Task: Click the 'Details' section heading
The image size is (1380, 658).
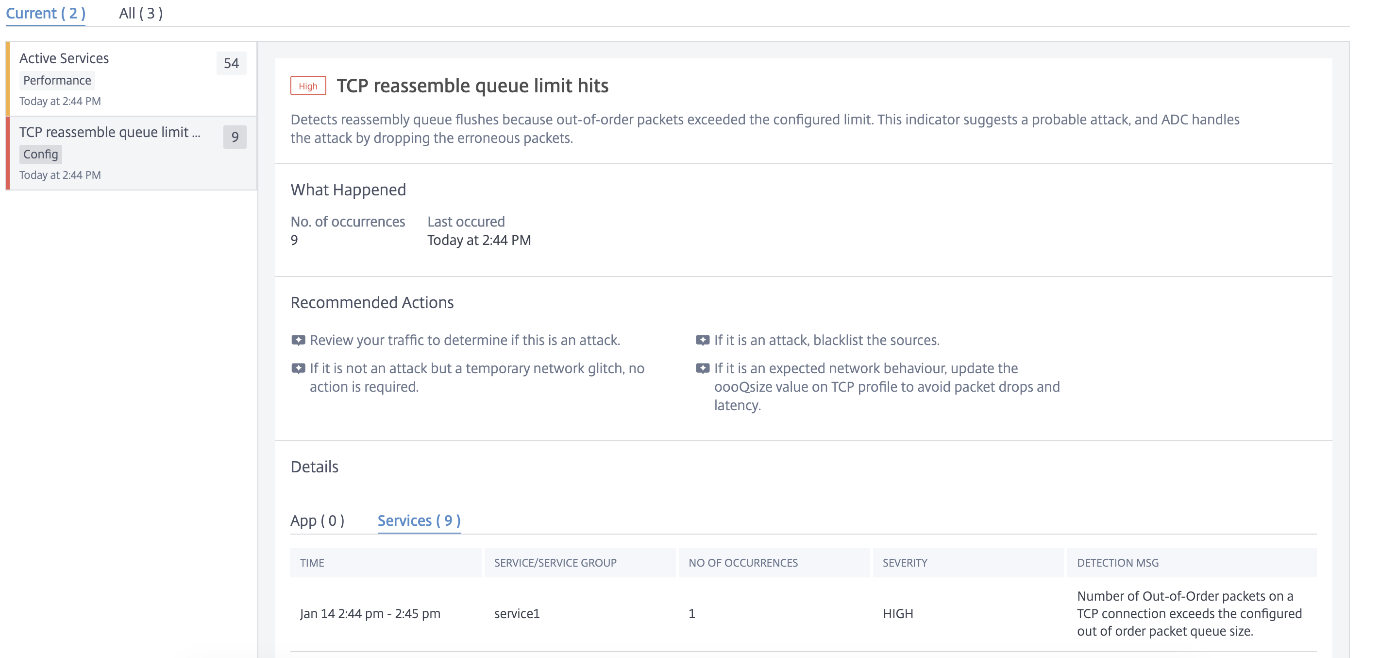Action: [x=315, y=467]
